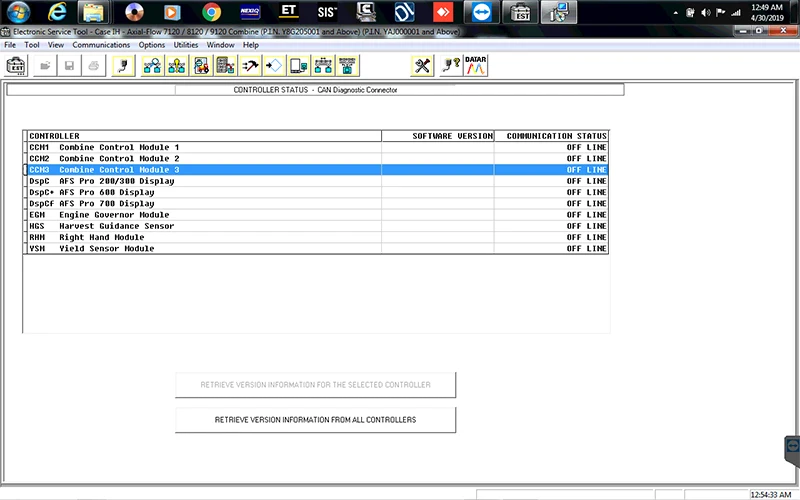
Task: Open the wrench and screwdriver tools icon
Action: [x=422, y=66]
